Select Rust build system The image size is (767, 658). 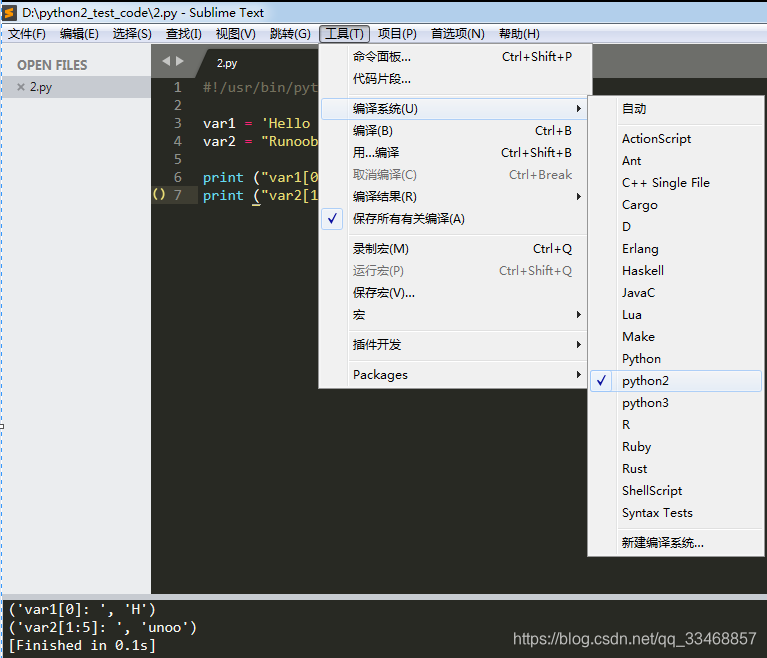pos(676,469)
